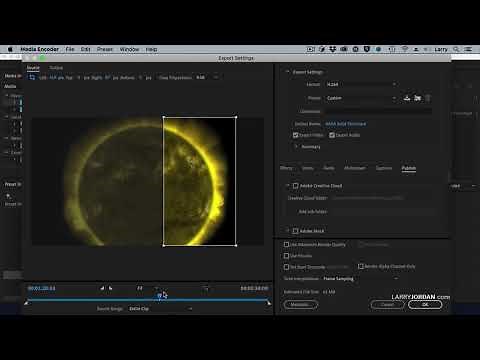Click the Save Preset icon
This screenshot has height=360, width=480.
pos(407,98)
